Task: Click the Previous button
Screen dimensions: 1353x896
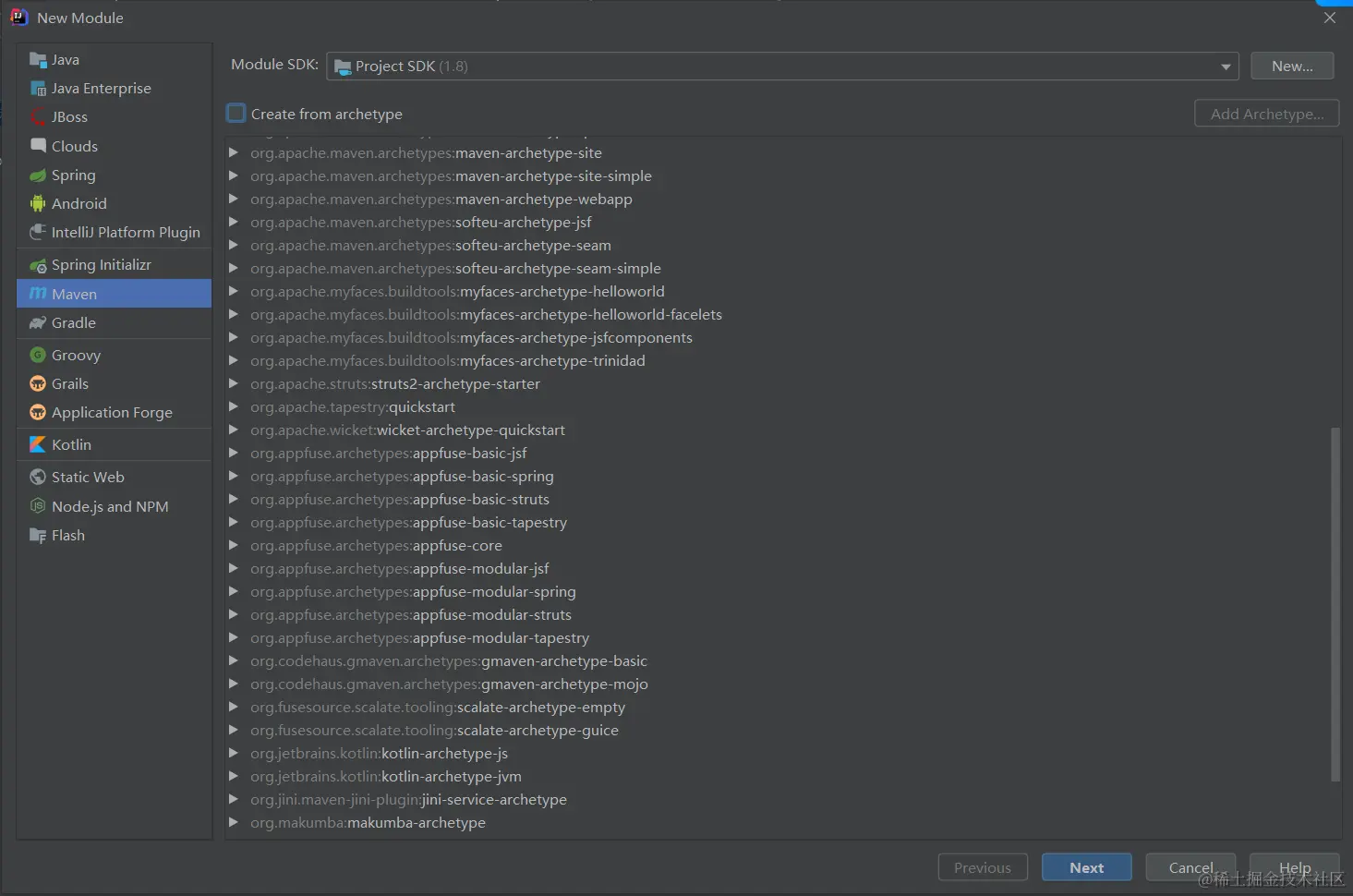Action: [x=983, y=867]
